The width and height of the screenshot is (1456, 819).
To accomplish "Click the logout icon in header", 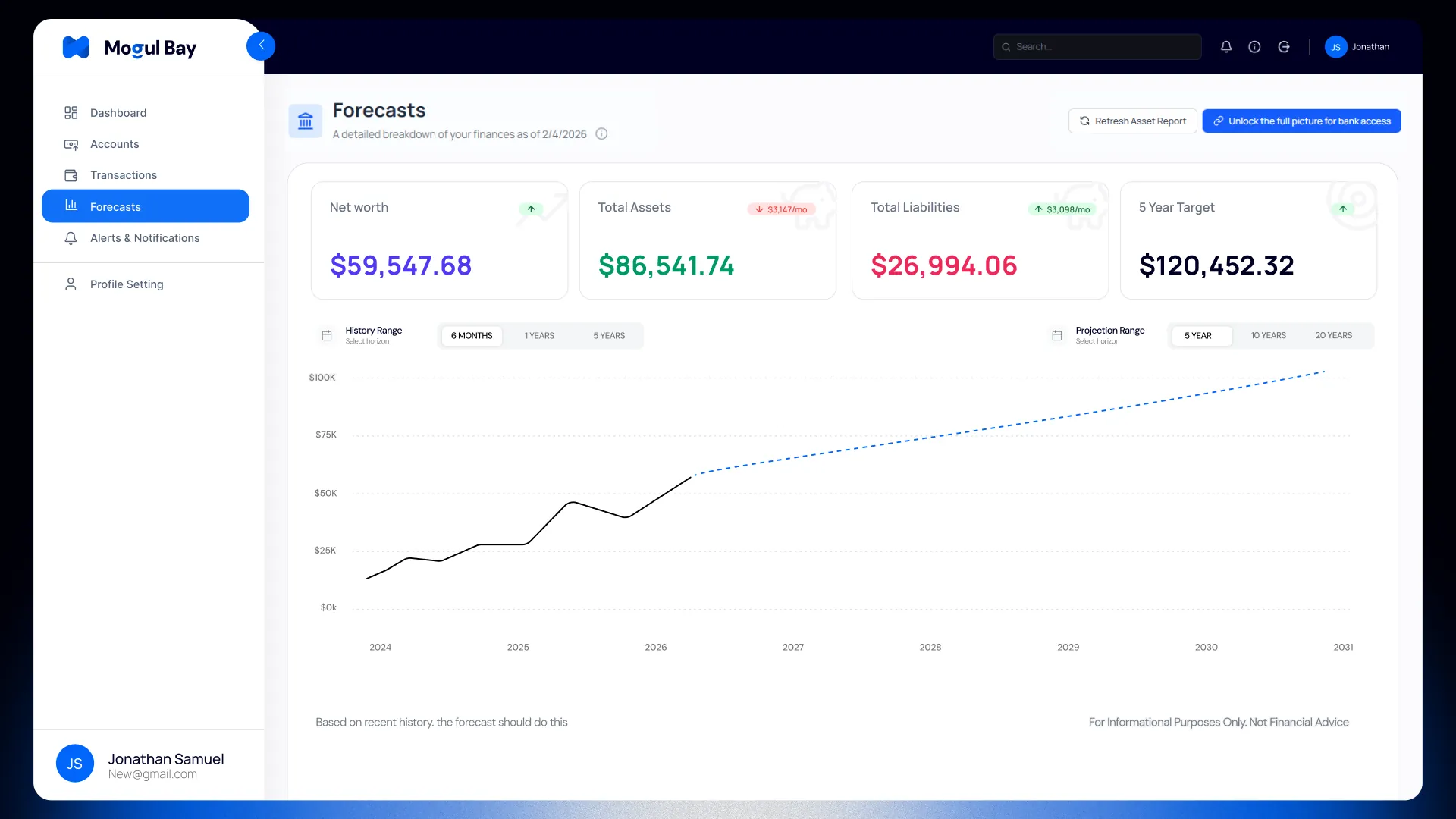I will pos(1283,47).
